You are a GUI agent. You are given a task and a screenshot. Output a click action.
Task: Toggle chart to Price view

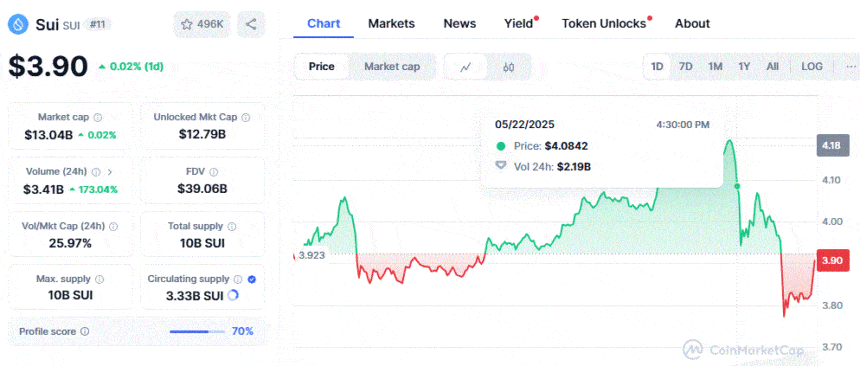pyautogui.click(x=321, y=67)
